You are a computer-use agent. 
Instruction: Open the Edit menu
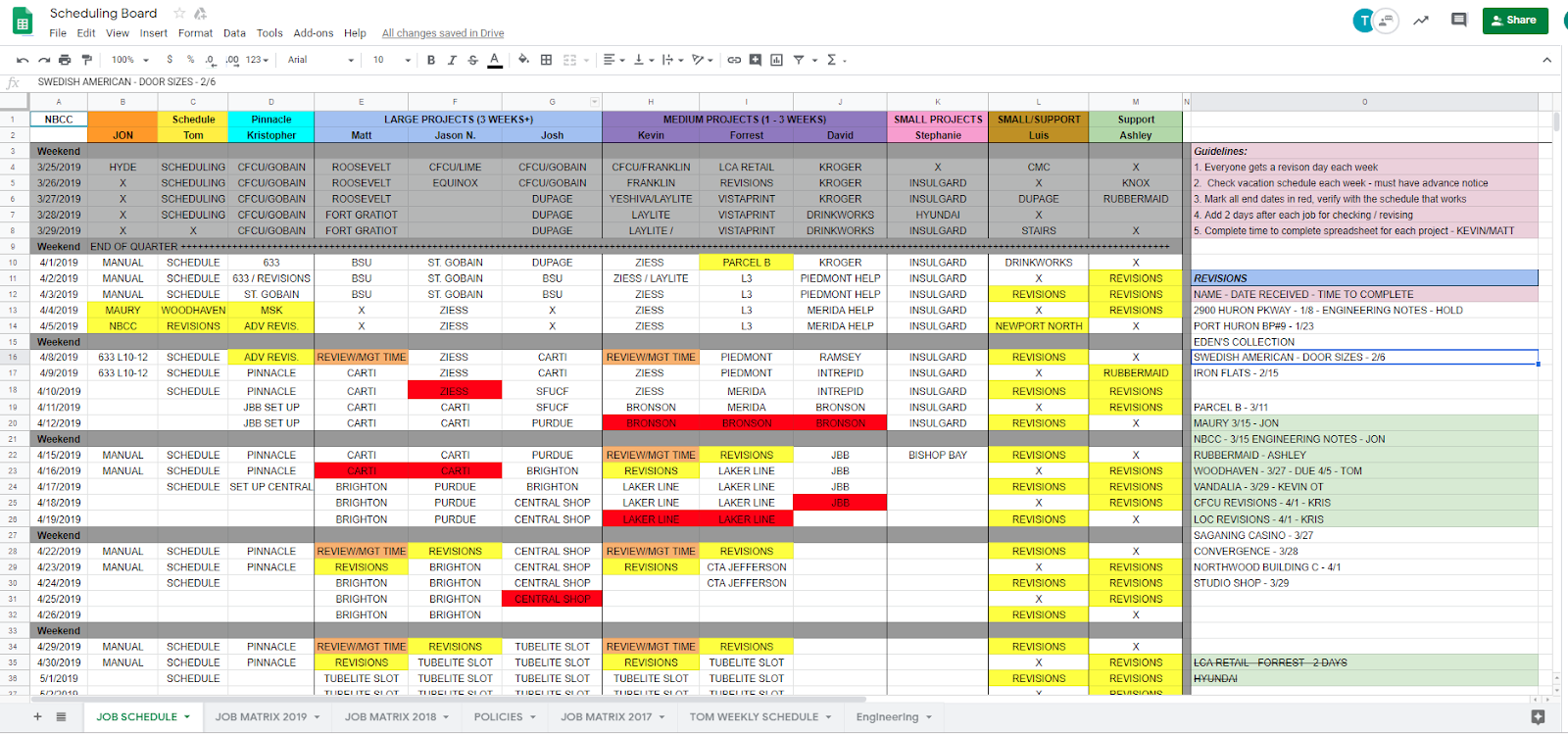pyautogui.click(x=86, y=33)
